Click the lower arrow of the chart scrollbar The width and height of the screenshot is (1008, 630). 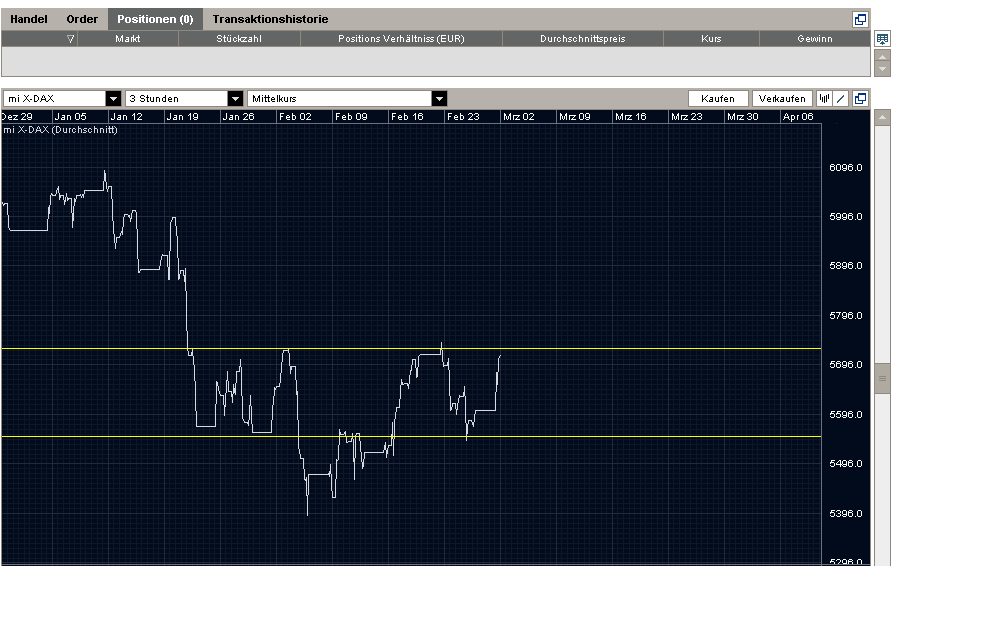click(x=882, y=561)
